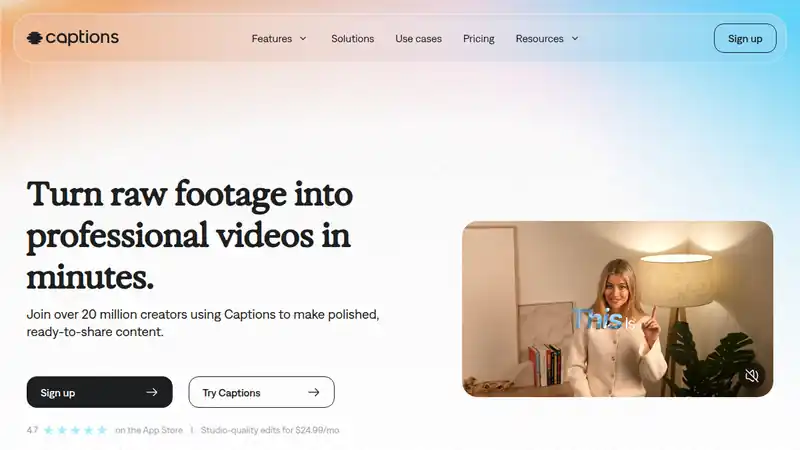The width and height of the screenshot is (800, 450).
Task: Go to Use cases
Action: (x=418, y=39)
